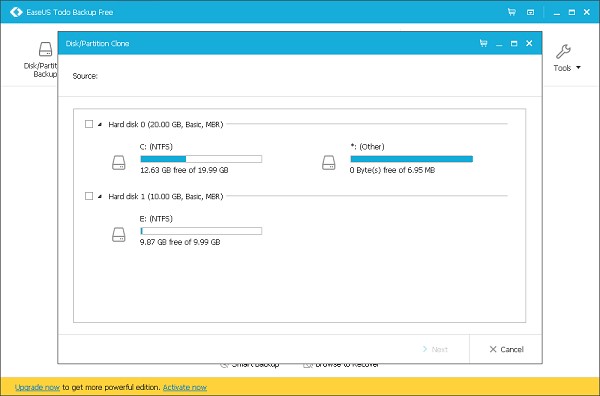600x396 pixels.
Task: Click the 'C: (NTFS)' label
Action: [156, 147]
